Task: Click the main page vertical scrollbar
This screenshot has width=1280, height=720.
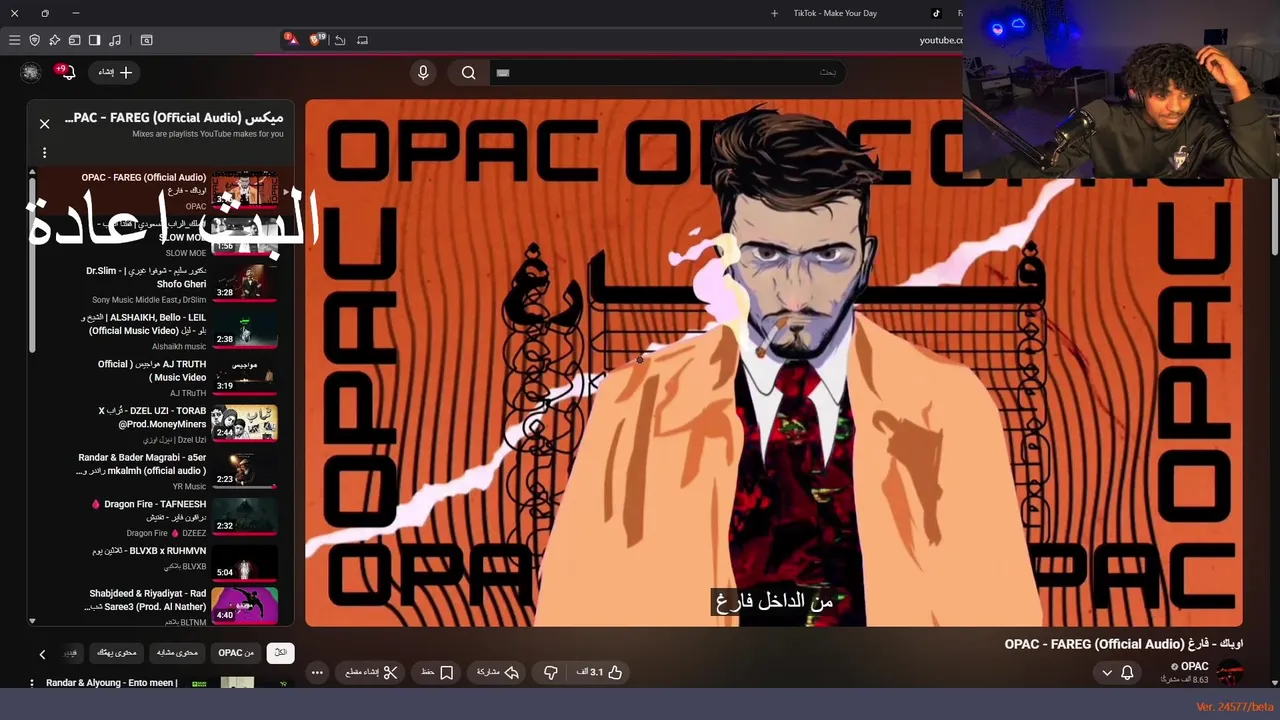Action: tap(1275, 215)
